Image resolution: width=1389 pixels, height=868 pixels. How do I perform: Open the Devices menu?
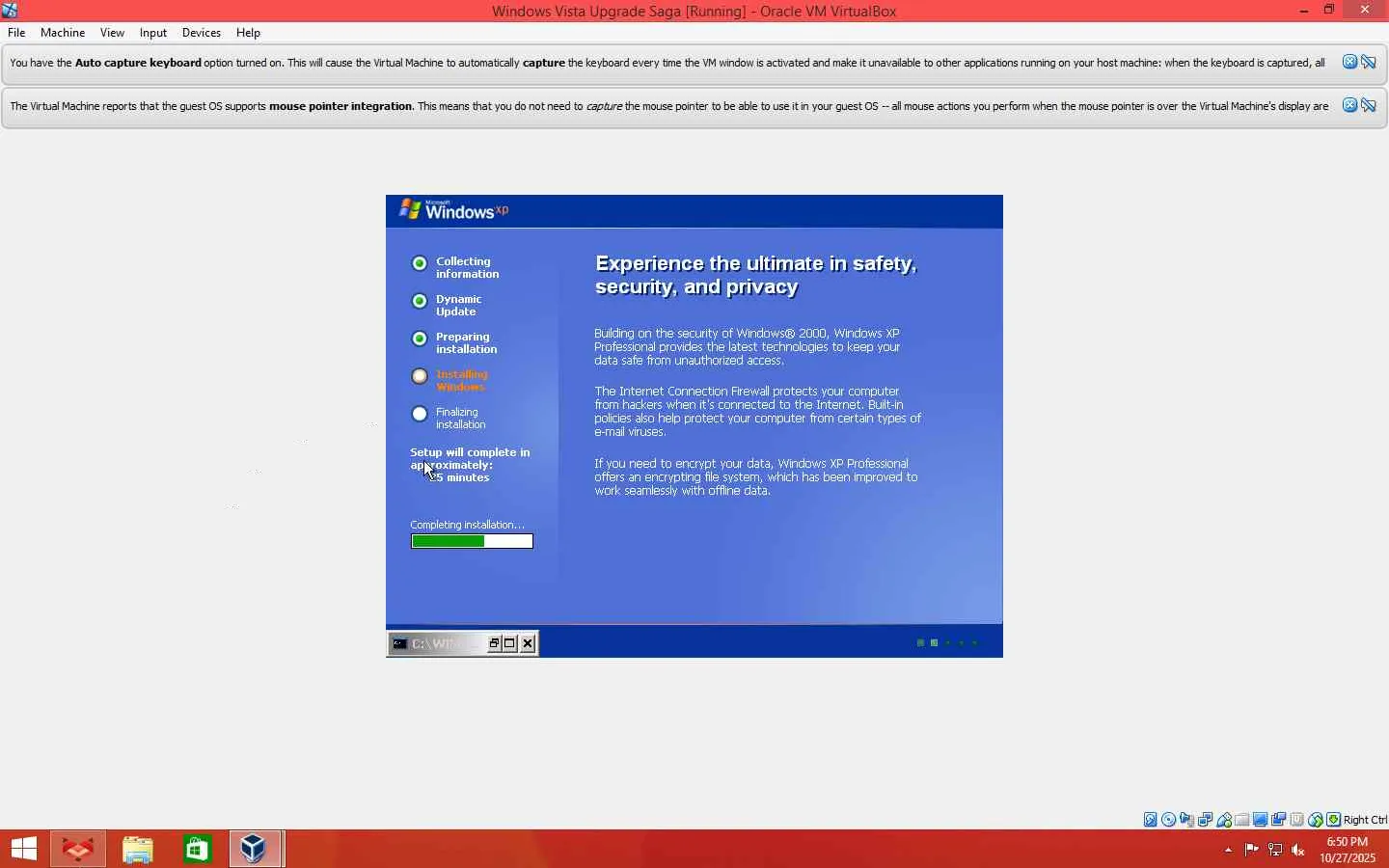point(202,33)
